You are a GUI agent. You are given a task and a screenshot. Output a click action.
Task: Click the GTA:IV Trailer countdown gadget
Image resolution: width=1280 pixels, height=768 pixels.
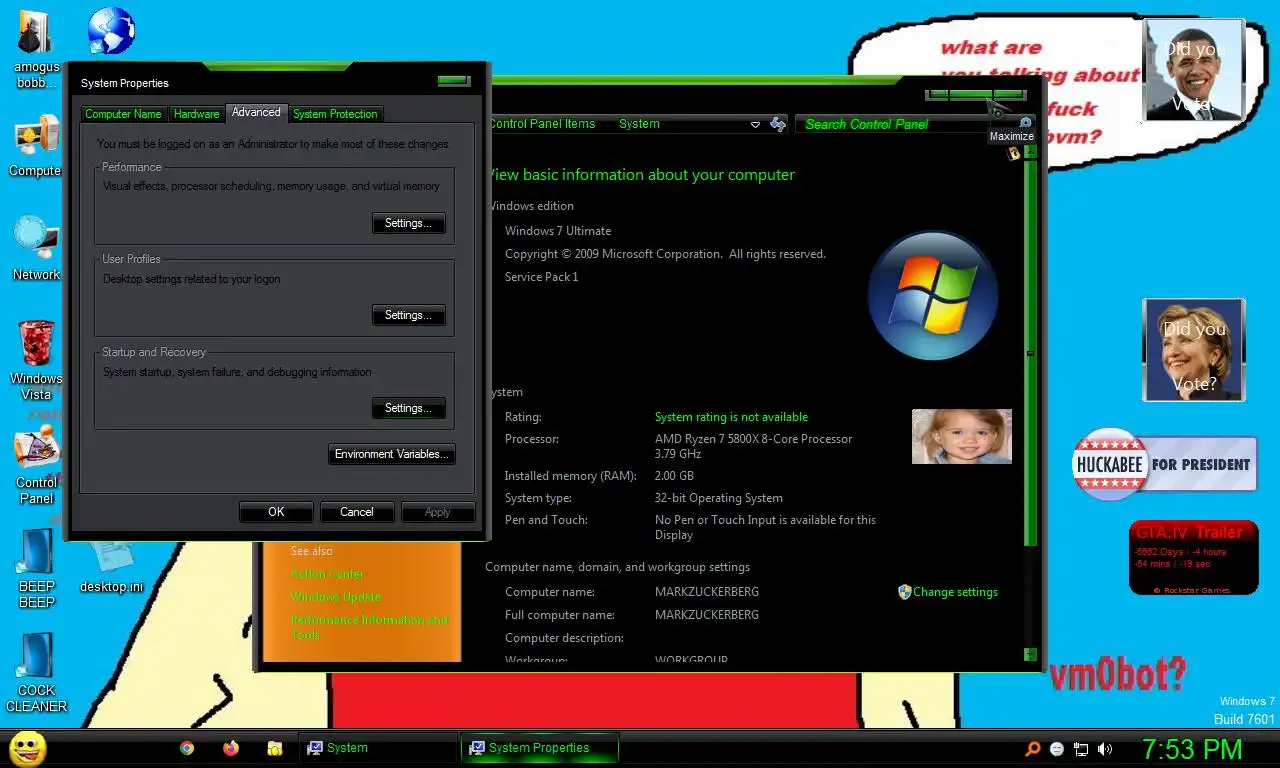click(x=1193, y=558)
